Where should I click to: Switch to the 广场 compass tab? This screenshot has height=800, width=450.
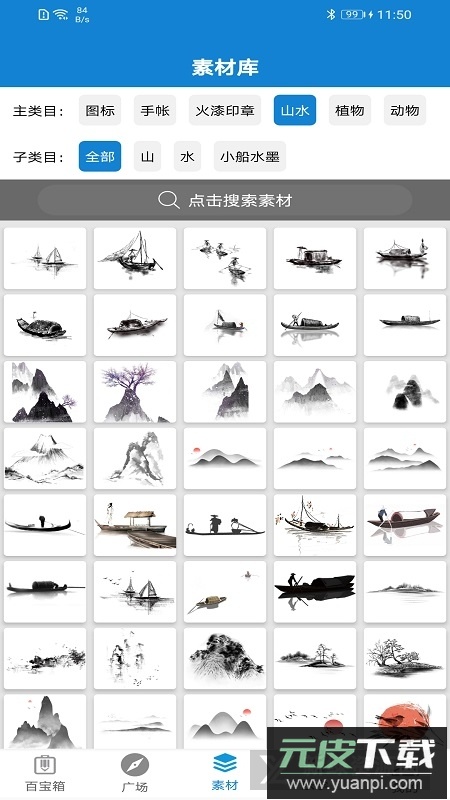[x=135, y=772]
